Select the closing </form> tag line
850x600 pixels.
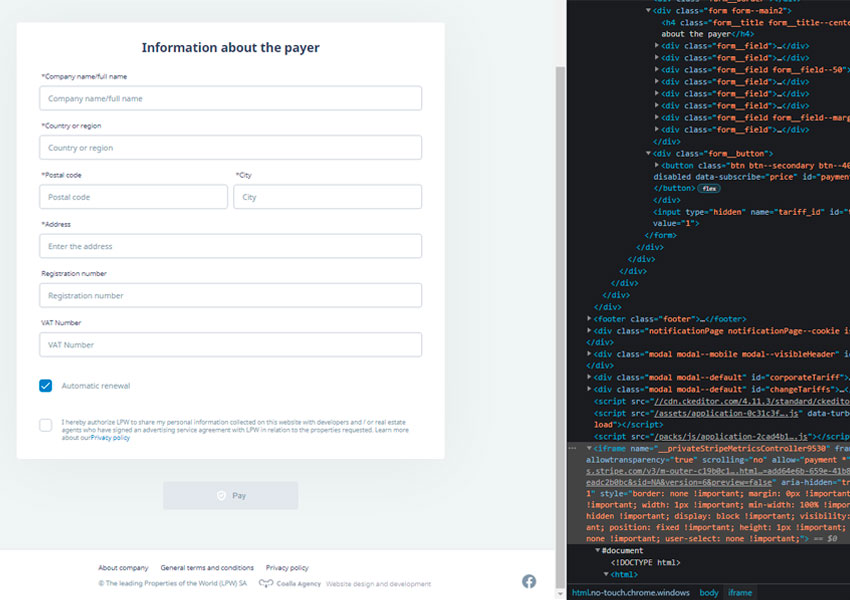click(x=661, y=235)
